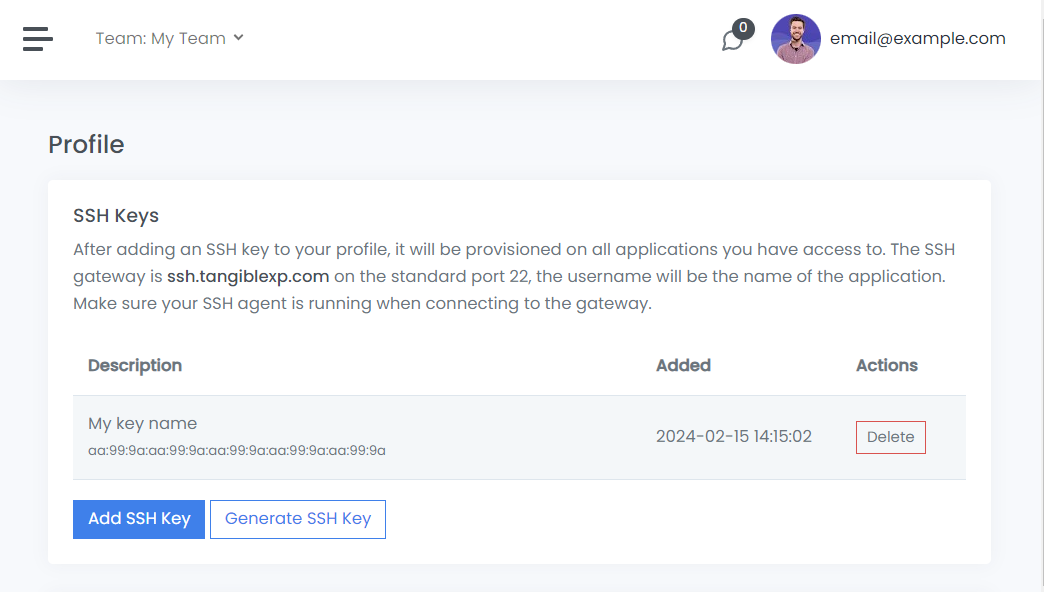
Task: Click the Generate SSH Key button
Action: 298,519
